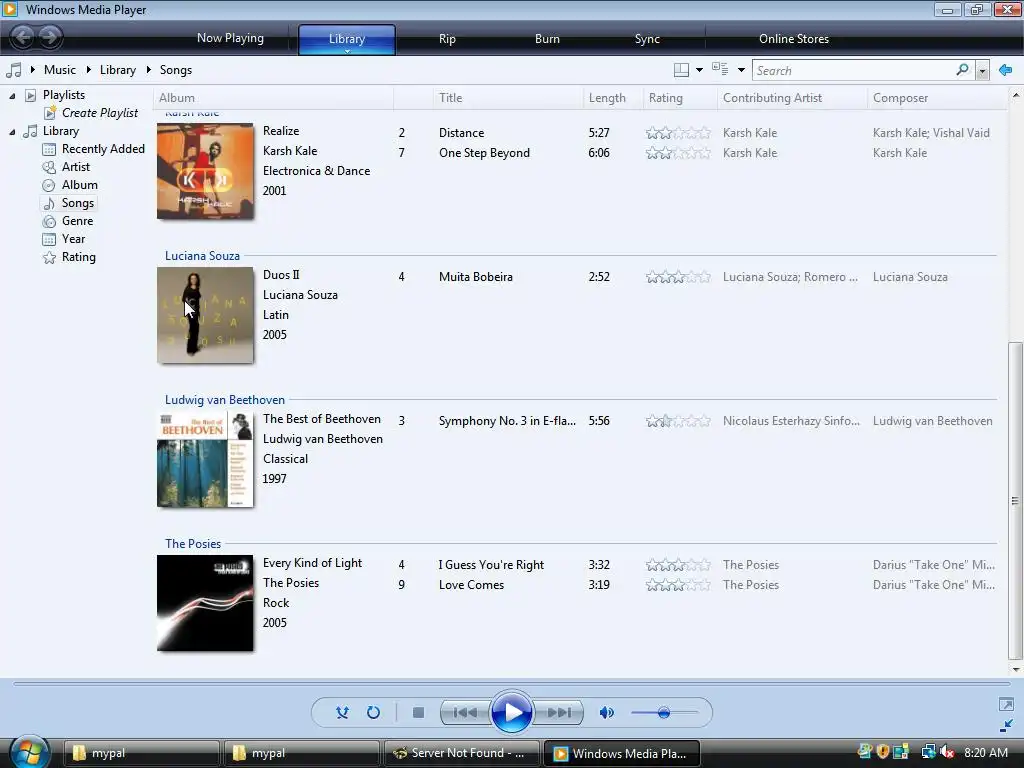The width and height of the screenshot is (1024, 768).
Task: Switch to compact mode icon
Action: [1006, 726]
